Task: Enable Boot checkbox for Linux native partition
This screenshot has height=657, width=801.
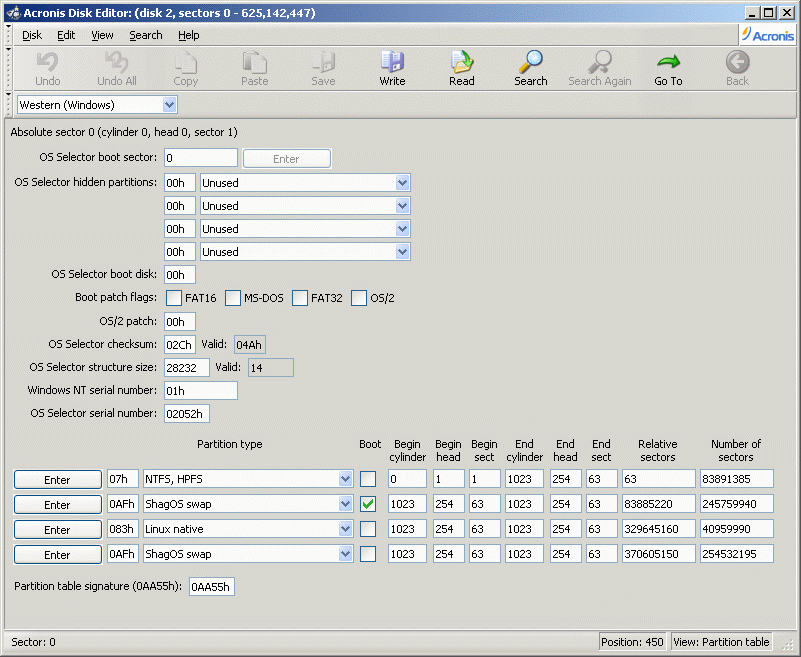Action: click(x=368, y=529)
